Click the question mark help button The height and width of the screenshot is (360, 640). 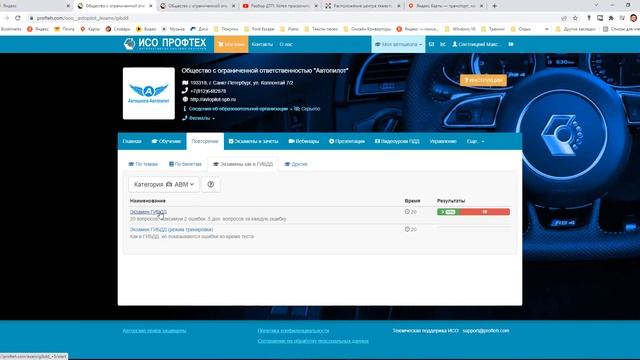point(211,184)
